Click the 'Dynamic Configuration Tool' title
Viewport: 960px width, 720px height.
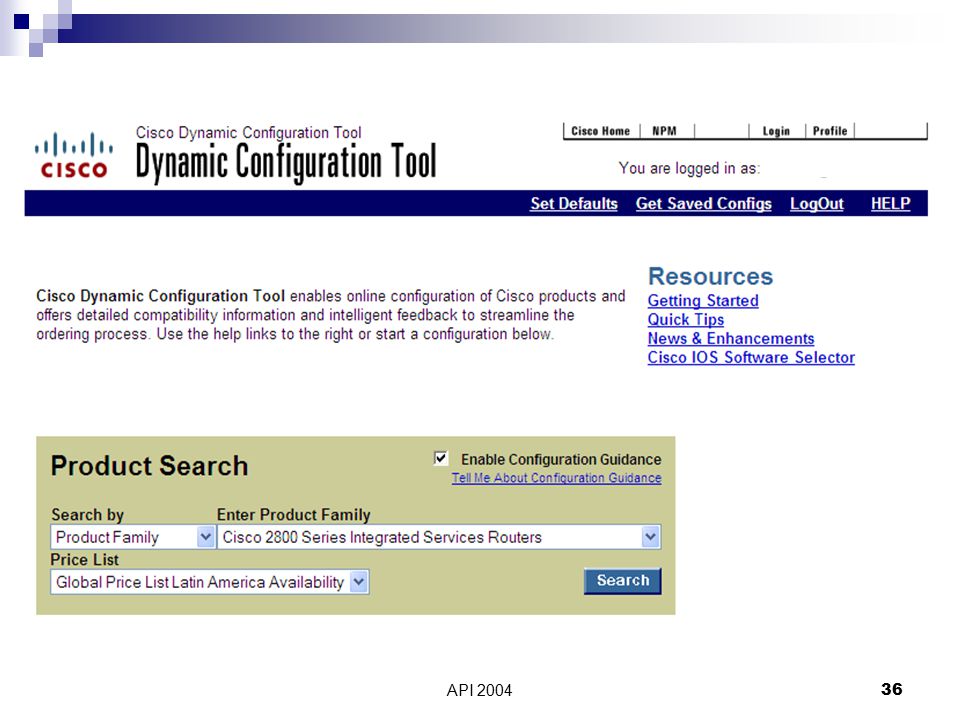tap(286, 162)
